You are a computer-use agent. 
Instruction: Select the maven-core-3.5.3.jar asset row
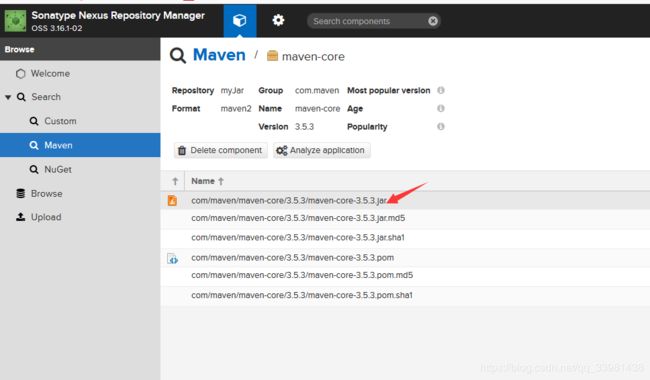click(405, 201)
